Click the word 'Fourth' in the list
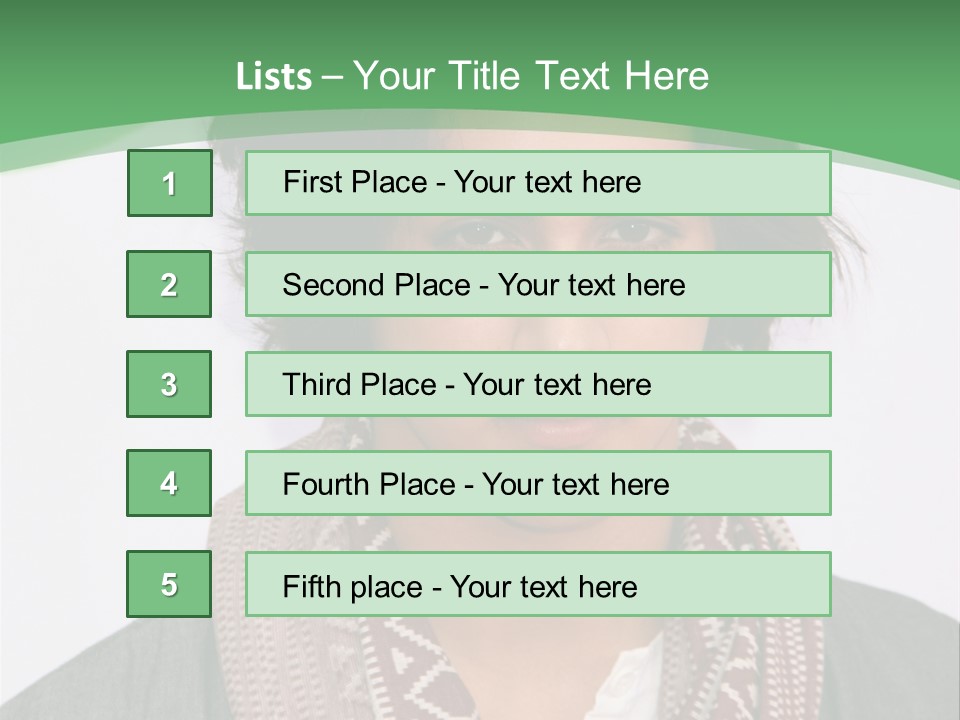 coord(325,484)
